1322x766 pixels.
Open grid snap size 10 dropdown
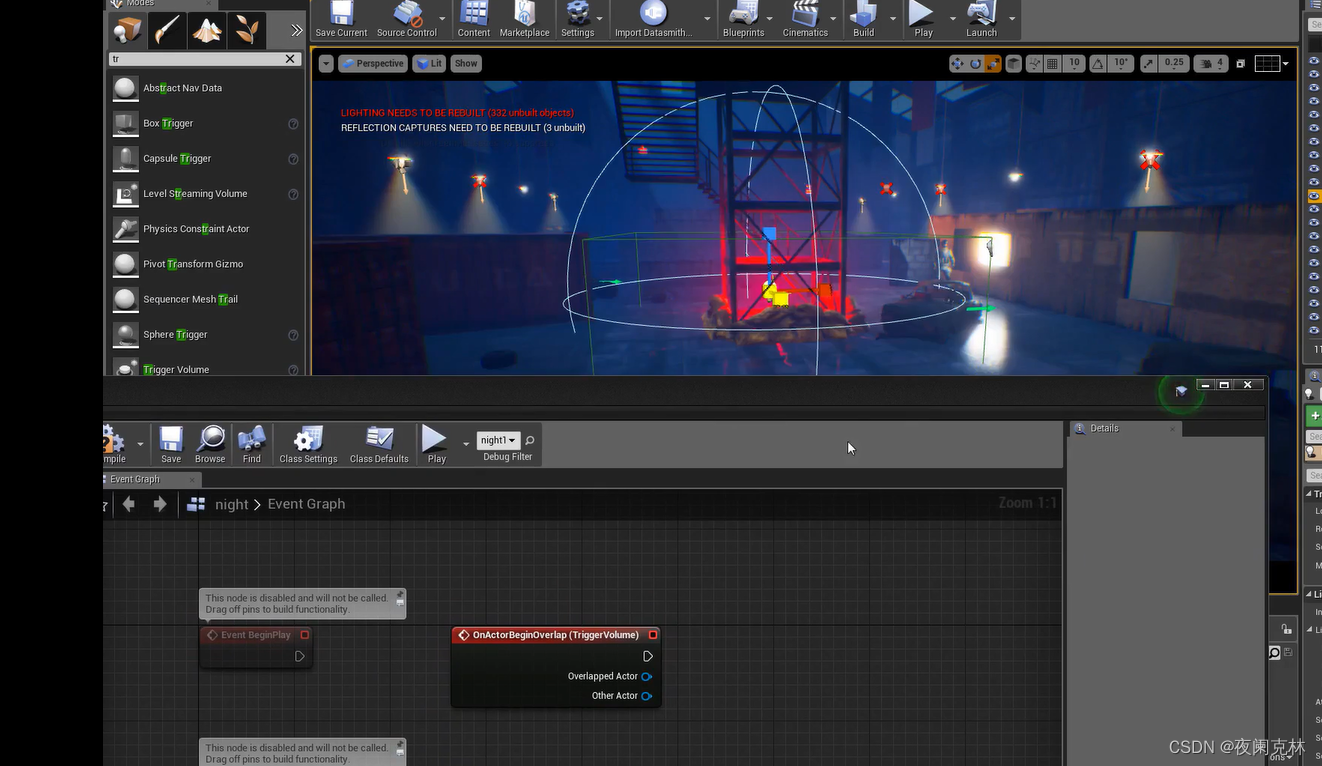(1075, 63)
